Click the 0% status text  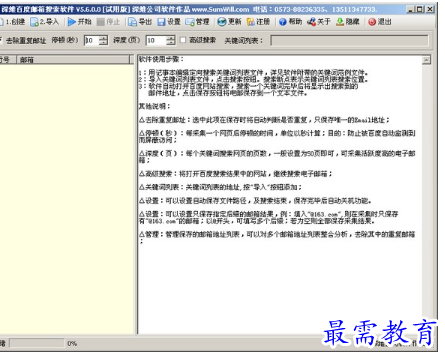72,343
